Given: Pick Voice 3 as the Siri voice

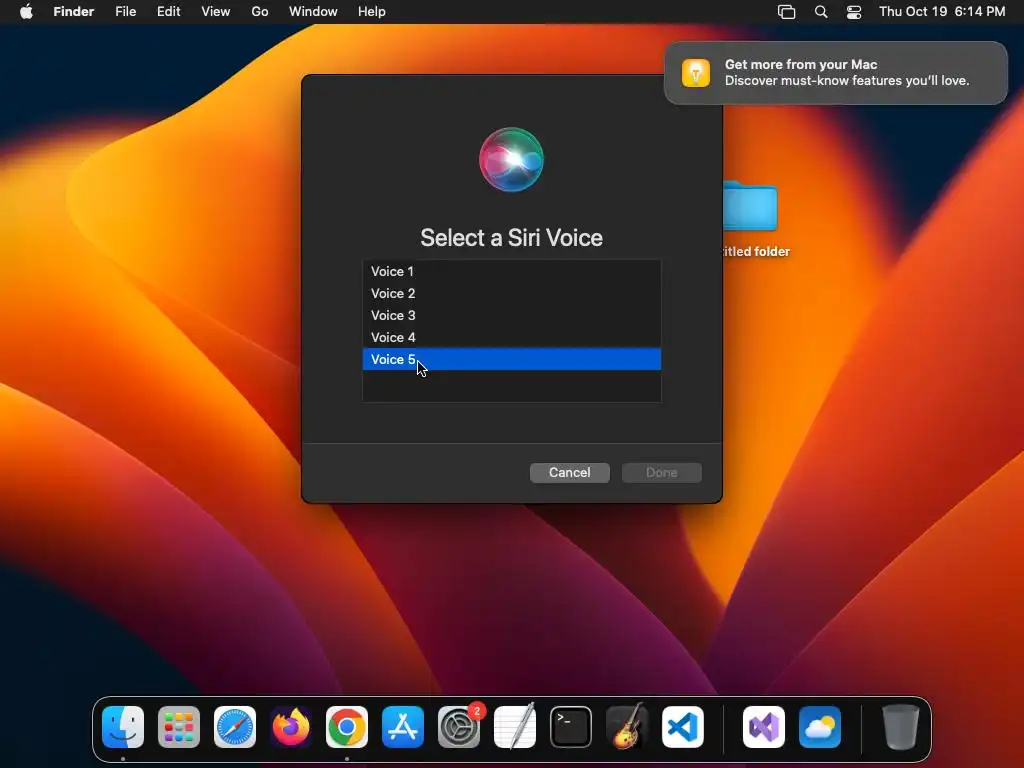Looking at the screenshot, I should (511, 315).
